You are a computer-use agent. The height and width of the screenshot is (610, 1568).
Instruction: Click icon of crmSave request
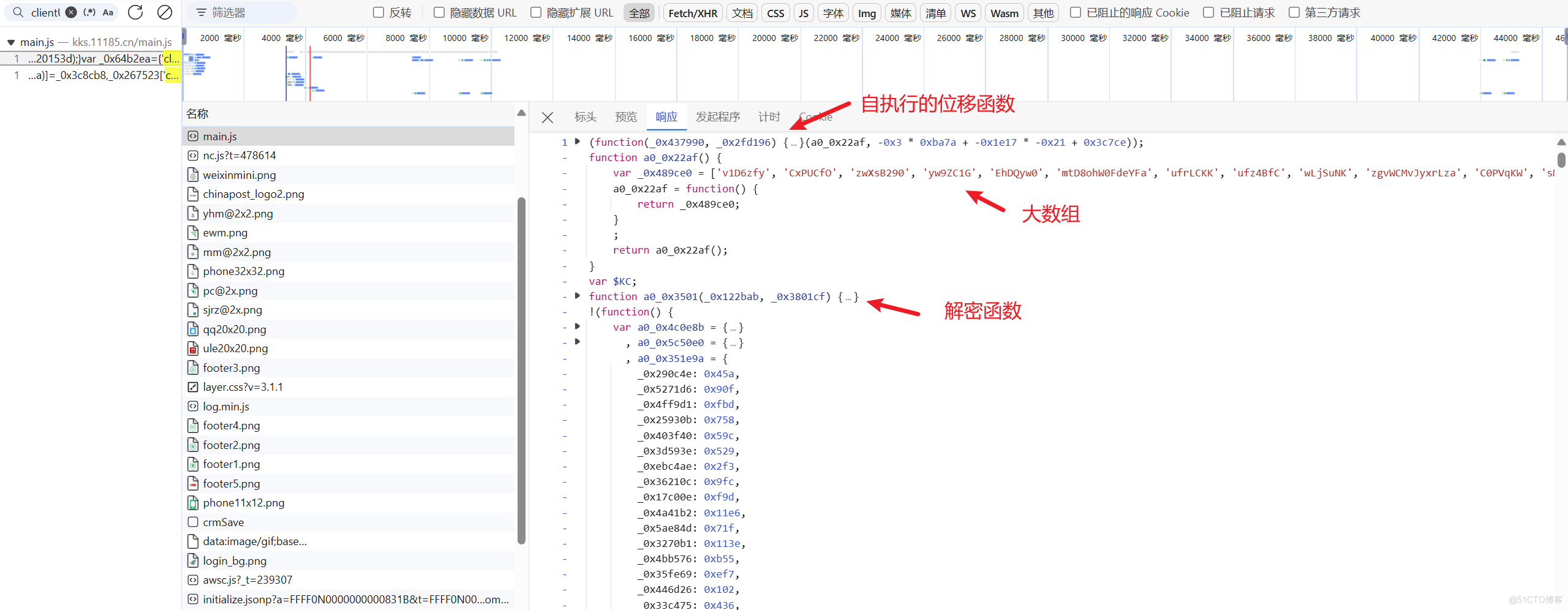[x=193, y=522]
